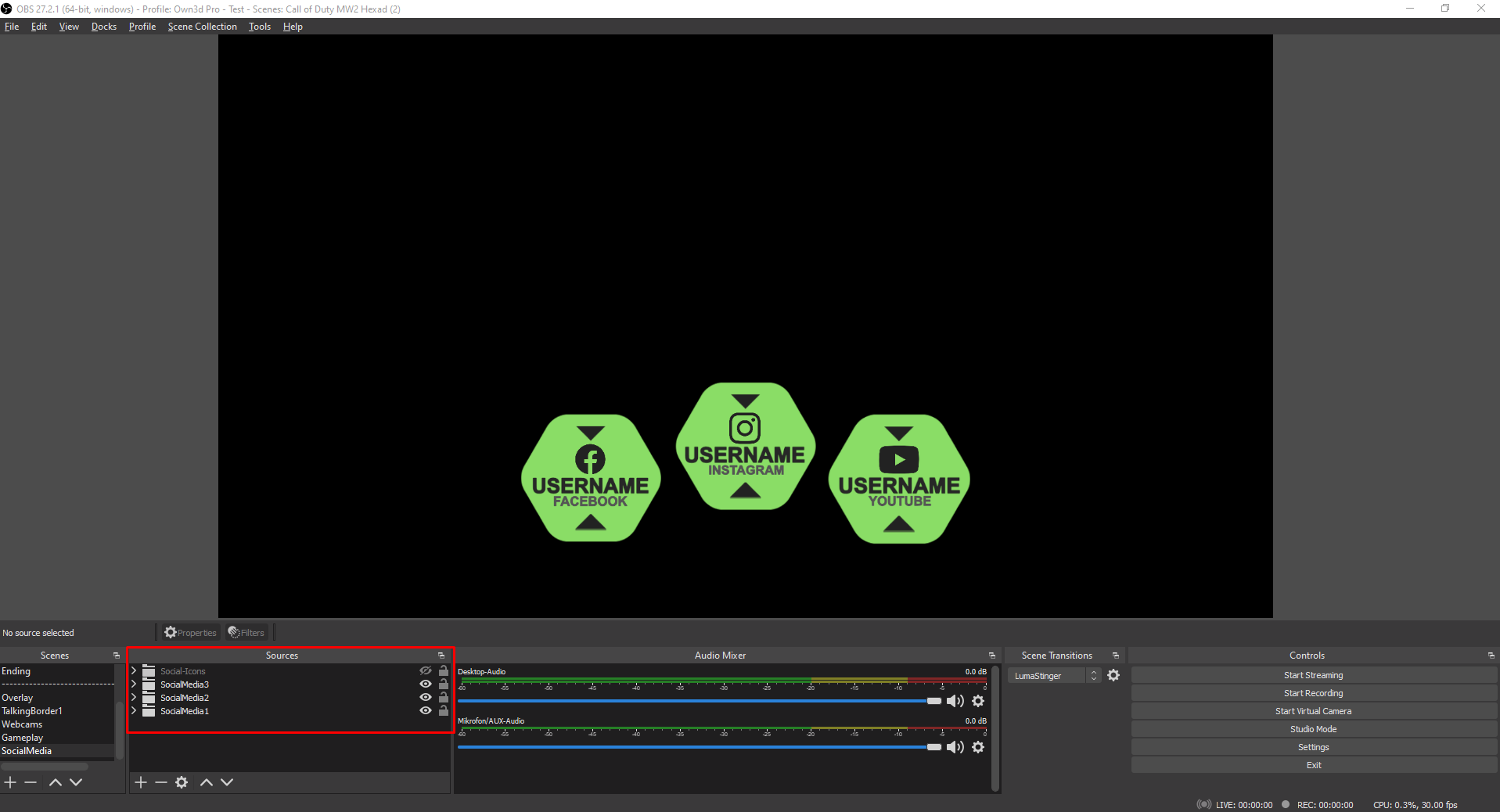Screen dimensions: 1500x812
Task: Move source down arrow in Sources panel
Action: (227, 782)
